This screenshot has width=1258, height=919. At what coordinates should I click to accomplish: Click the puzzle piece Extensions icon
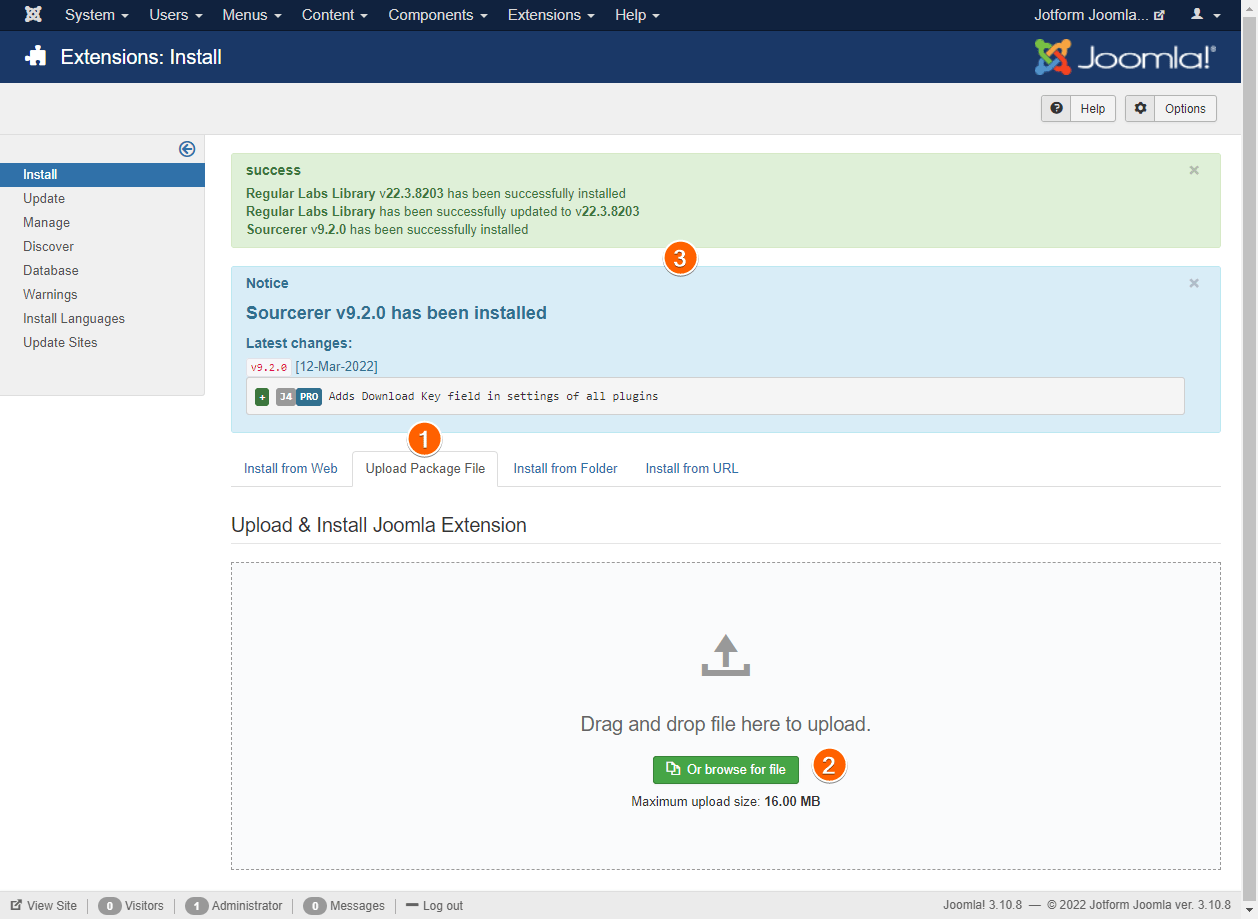coord(36,57)
